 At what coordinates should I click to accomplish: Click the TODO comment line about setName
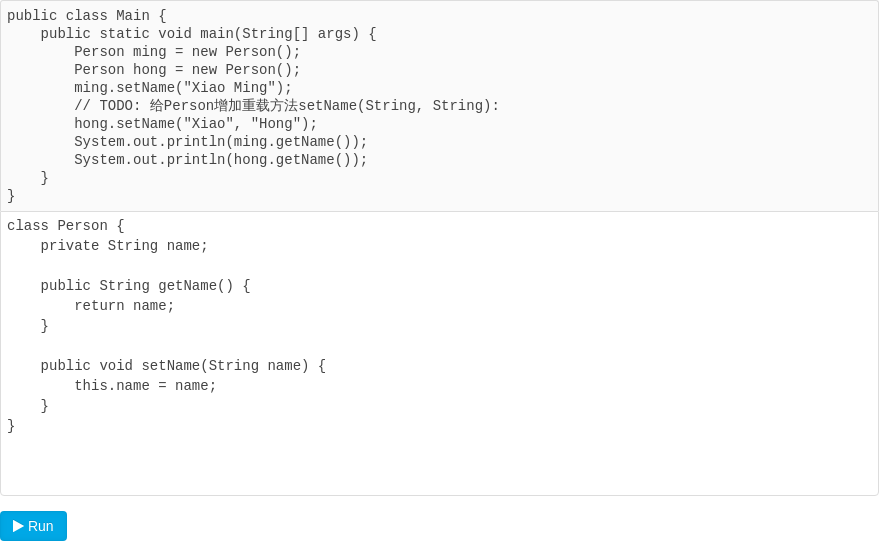point(286,105)
